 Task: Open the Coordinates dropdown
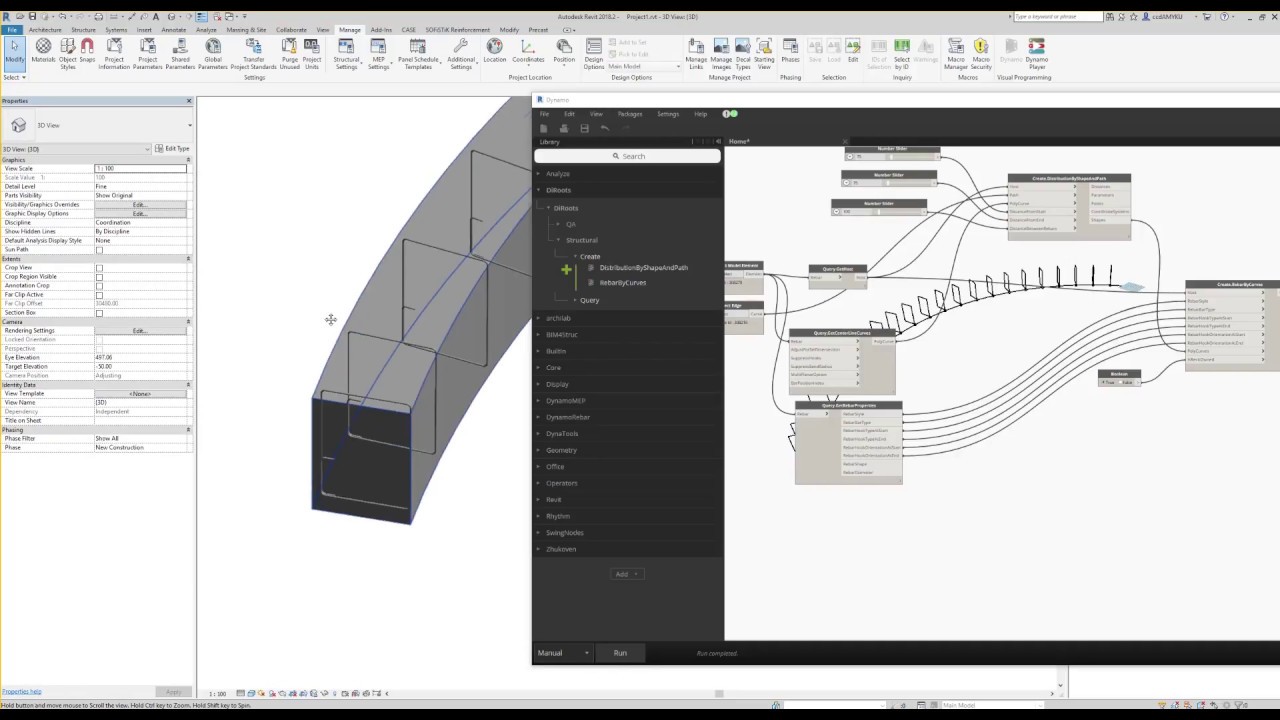tap(528, 52)
